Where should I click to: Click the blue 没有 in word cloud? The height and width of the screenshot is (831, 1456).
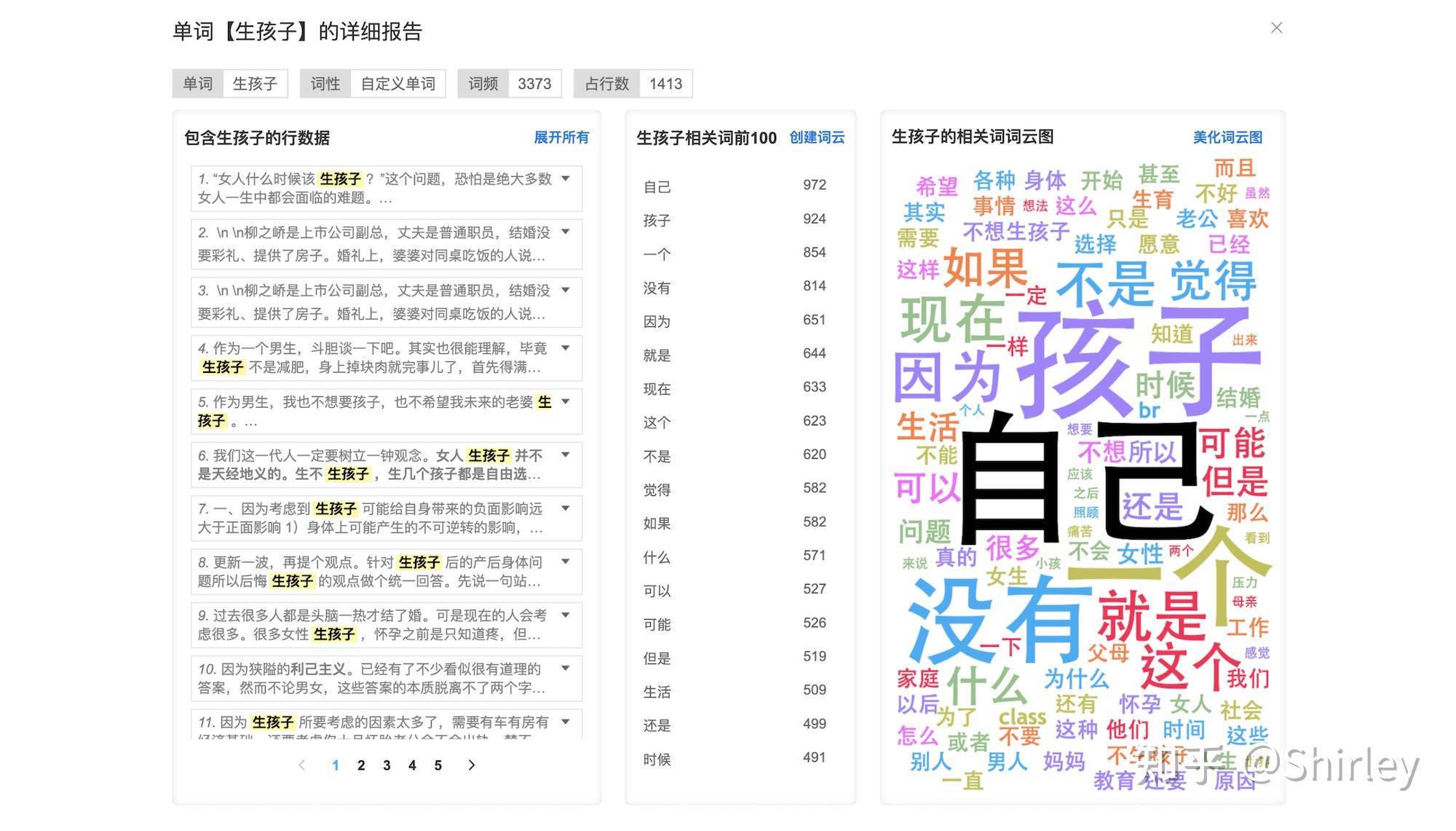999,619
